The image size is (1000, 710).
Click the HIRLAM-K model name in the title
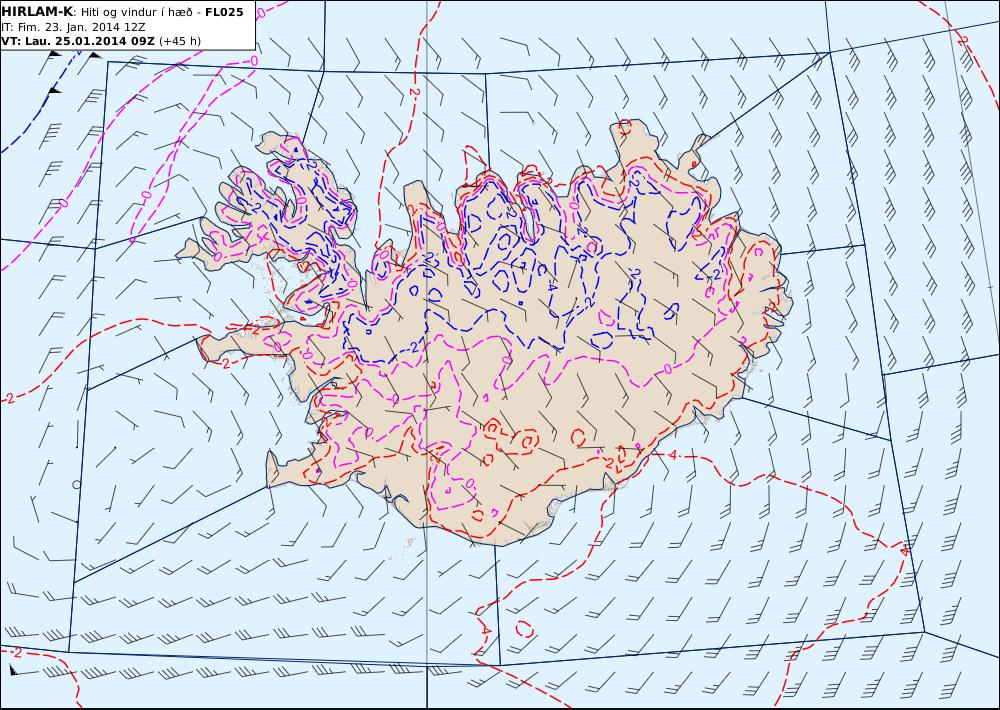(x=37, y=12)
